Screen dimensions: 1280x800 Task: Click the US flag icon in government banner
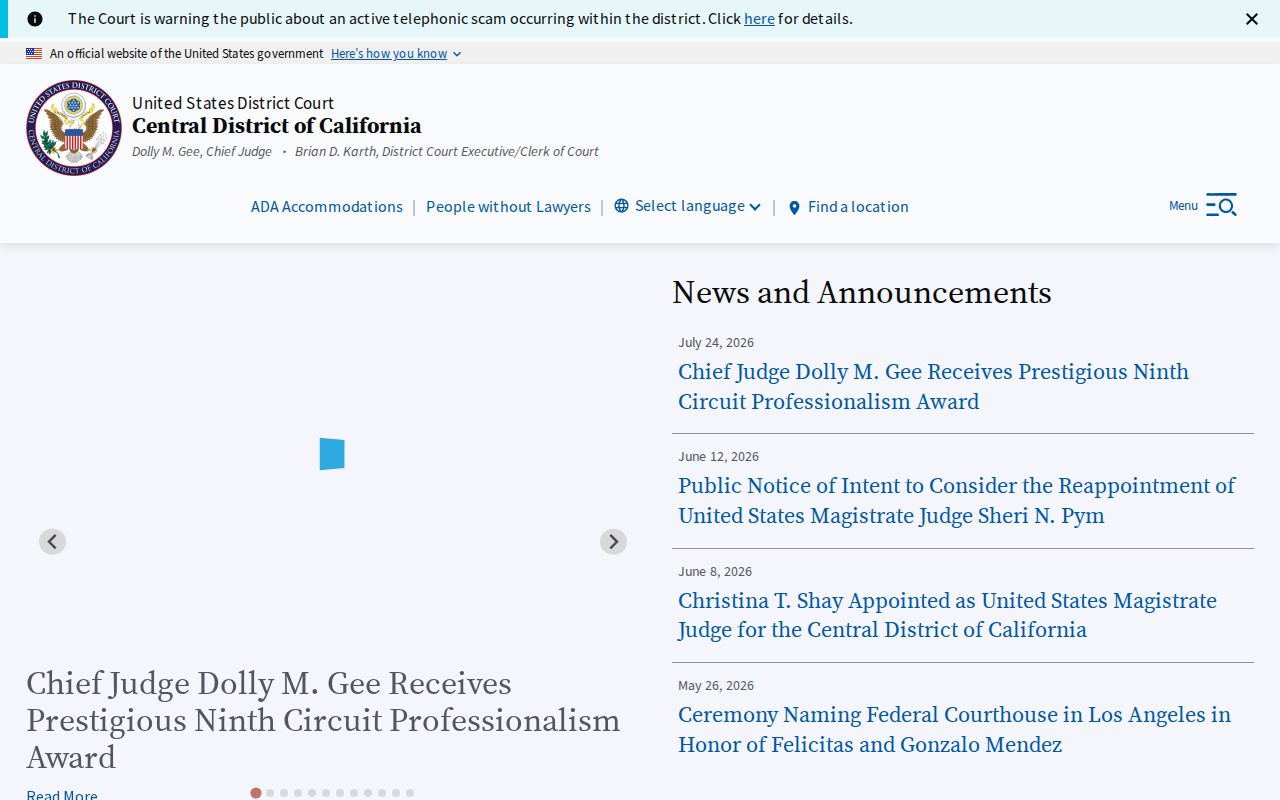coord(34,54)
